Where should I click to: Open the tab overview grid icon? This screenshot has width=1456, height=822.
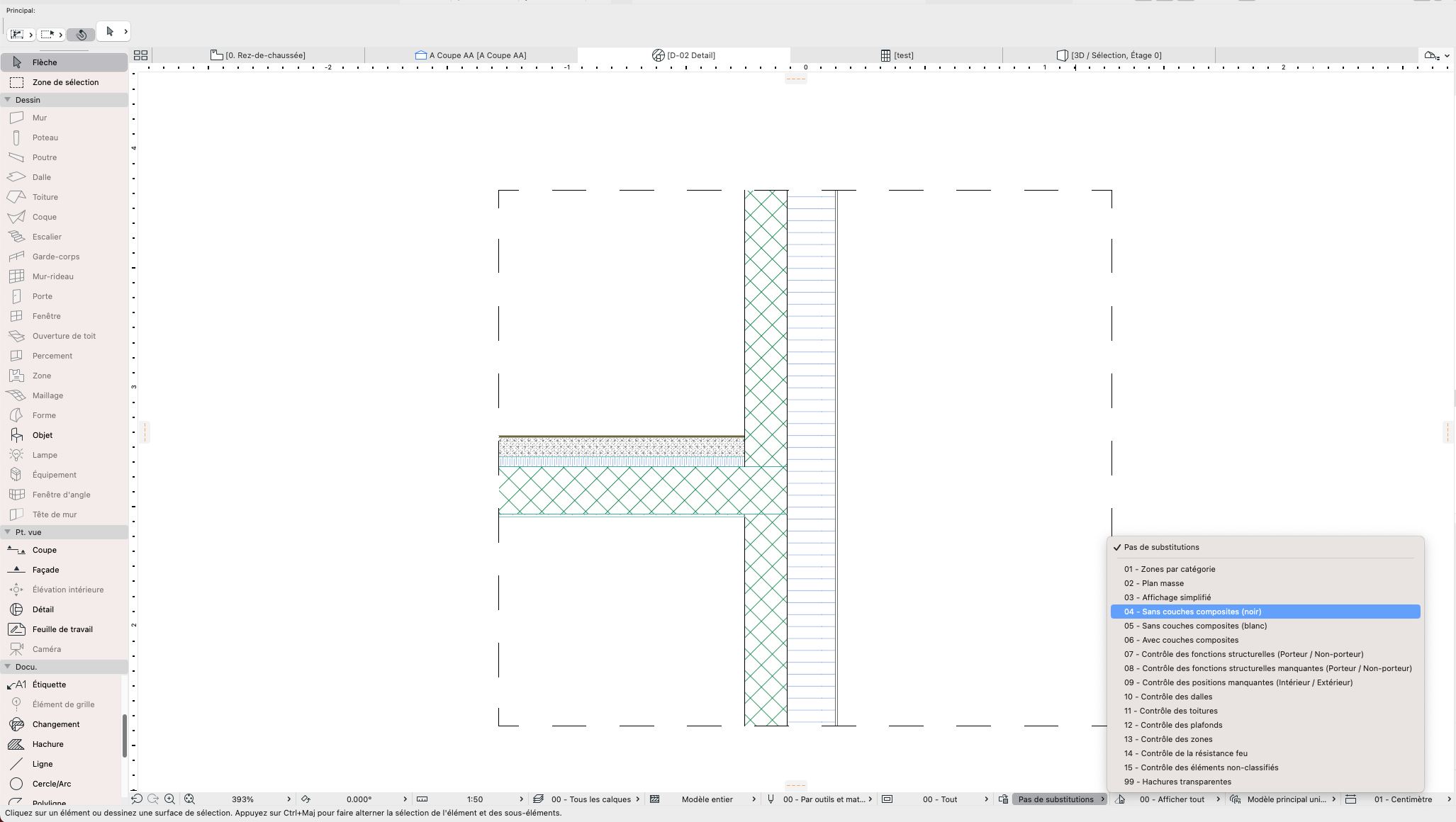click(140, 55)
